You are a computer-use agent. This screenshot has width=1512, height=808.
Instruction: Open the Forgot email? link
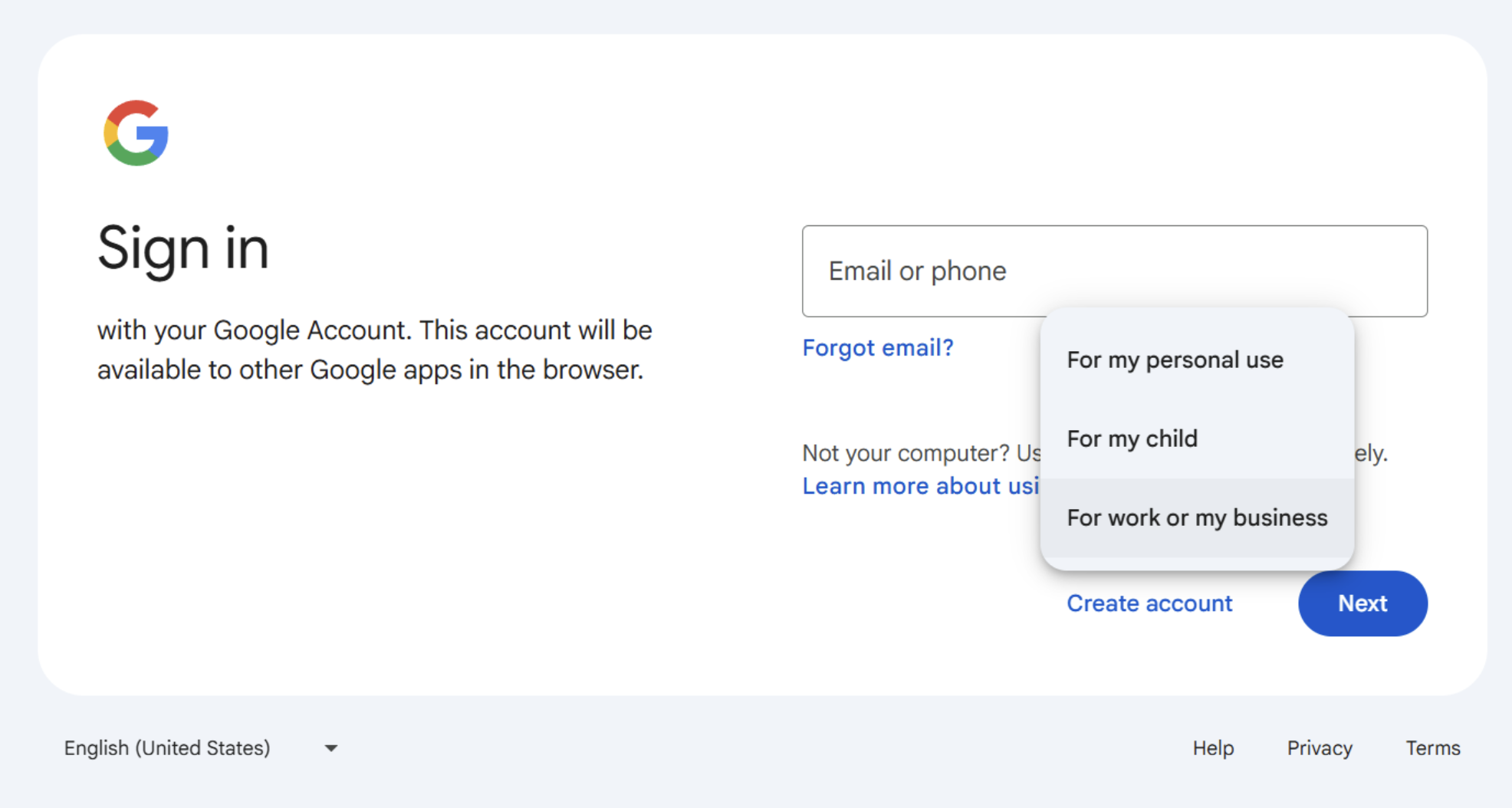pos(877,347)
